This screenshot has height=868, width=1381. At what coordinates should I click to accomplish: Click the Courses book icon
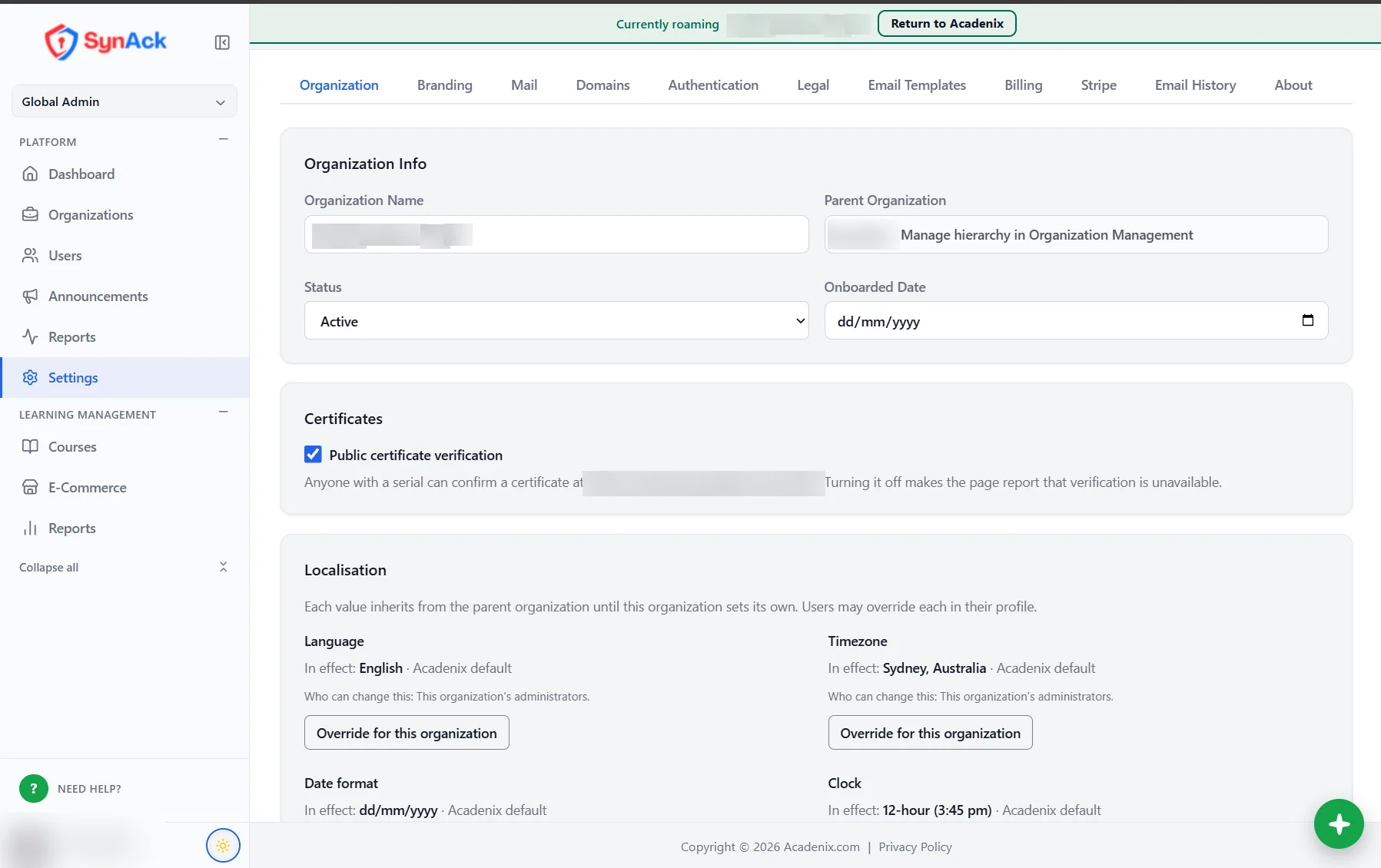30,446
